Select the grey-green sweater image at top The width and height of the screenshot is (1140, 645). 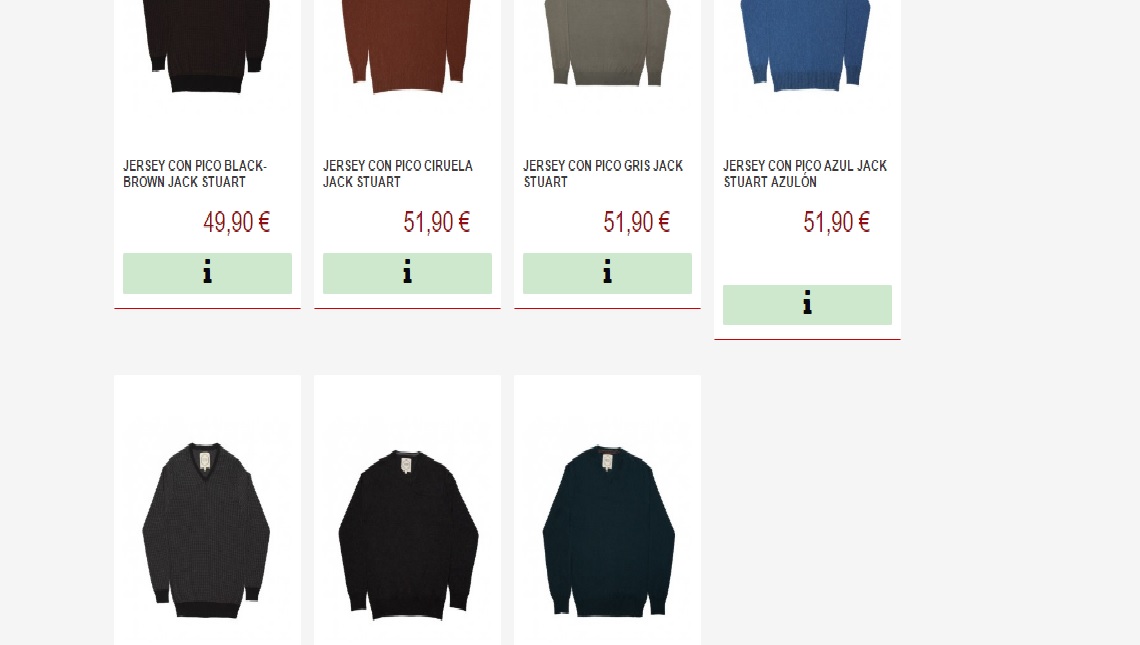pos(607,42)
